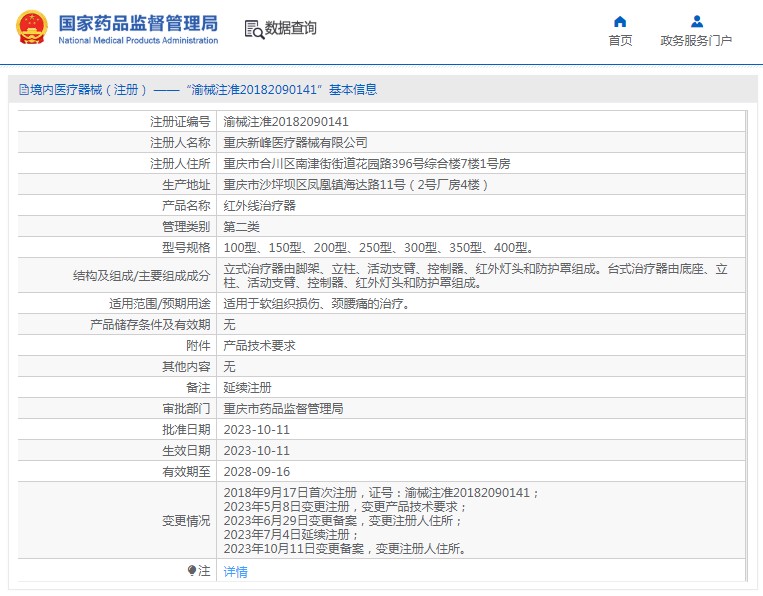The height and width of the screenshot is (596, 763).
Task: Click 生效日期 value 2023-10-11
Action: coord(256,451)
